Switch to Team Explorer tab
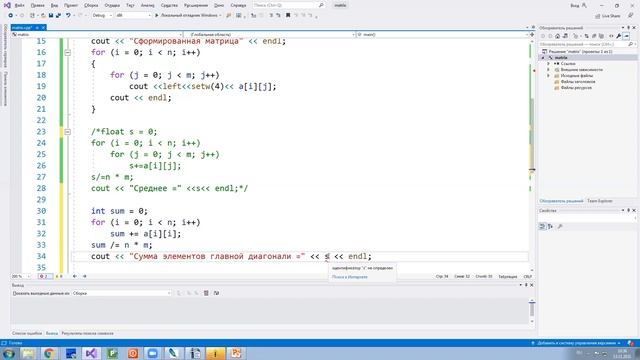Screen dimensions: 640x360 coord(600,201)
